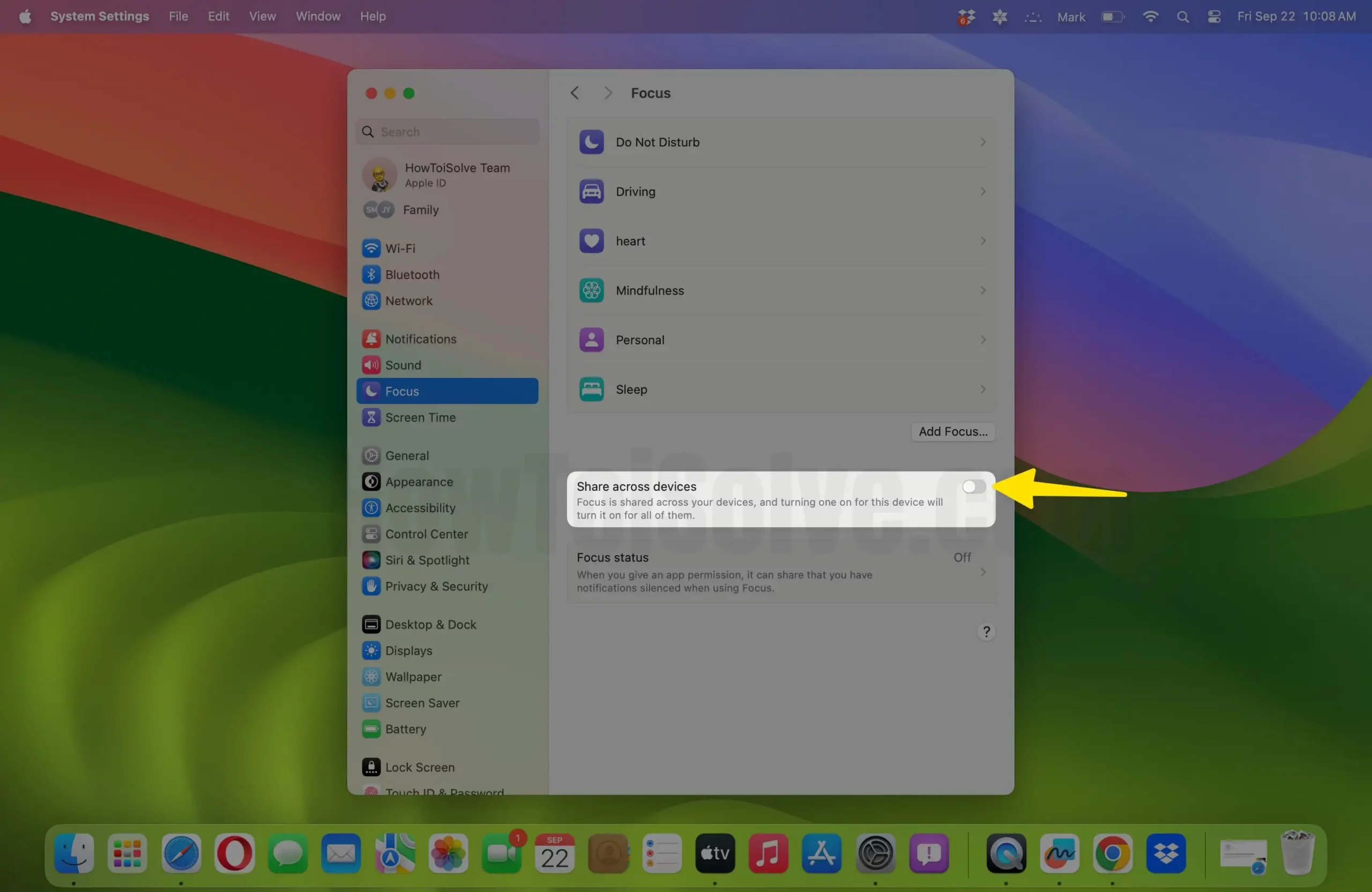Open the Do Not Disturb focus
1372x892 pixels.
pos(781,143)
